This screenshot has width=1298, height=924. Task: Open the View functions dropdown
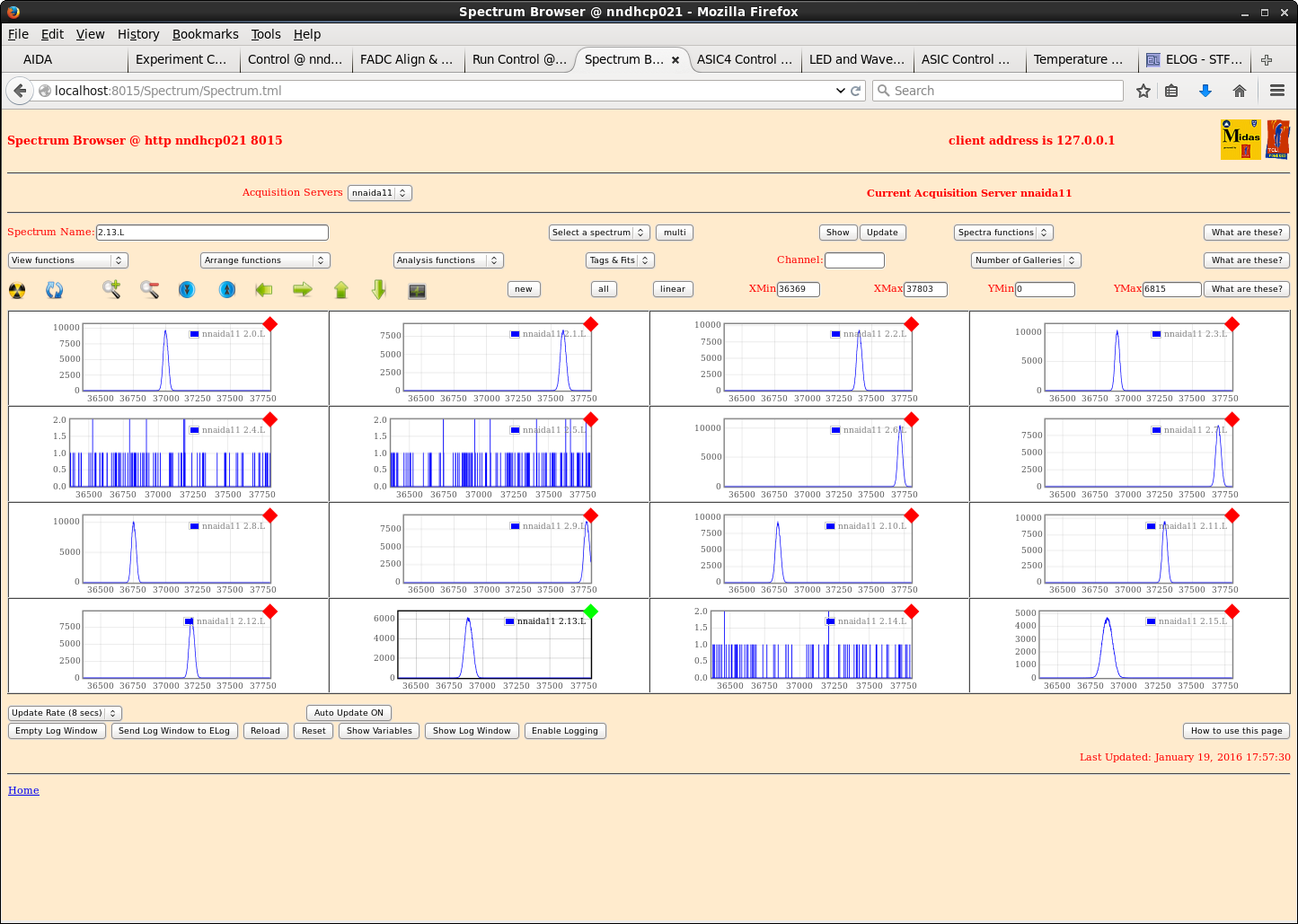pos(68,260)
